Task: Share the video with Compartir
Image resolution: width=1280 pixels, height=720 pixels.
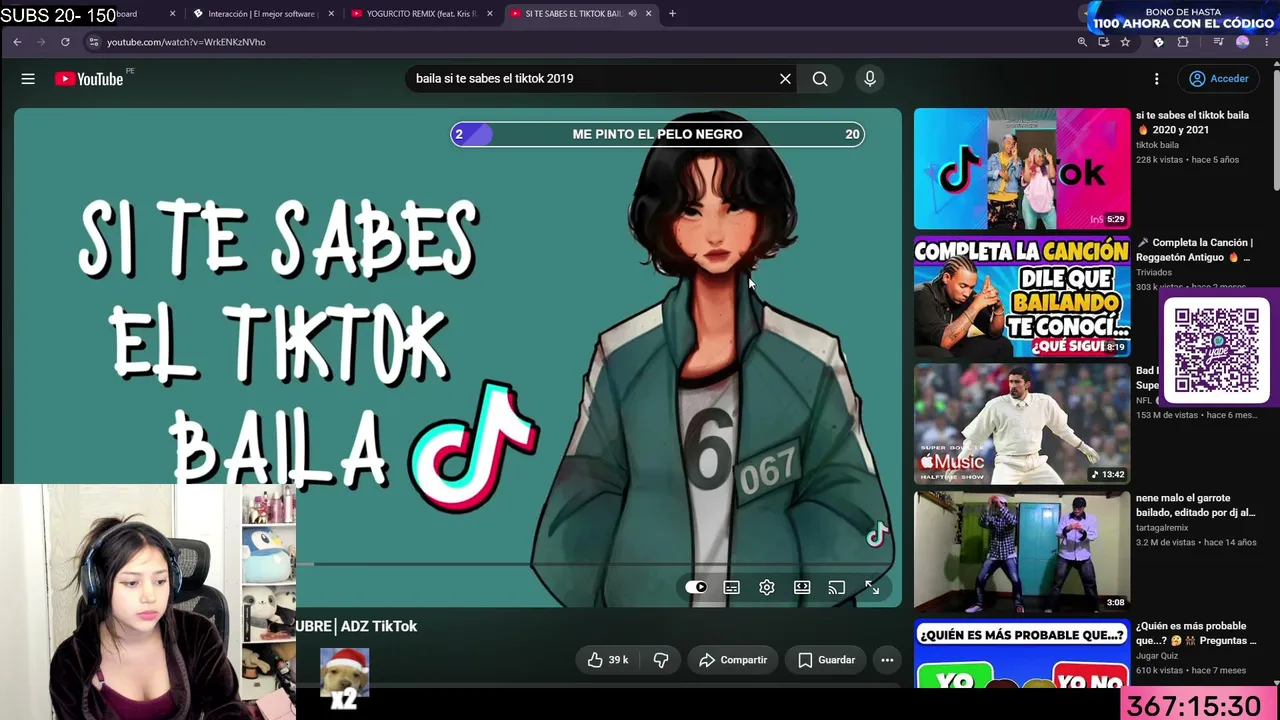Action: click(x=733, y=660)
